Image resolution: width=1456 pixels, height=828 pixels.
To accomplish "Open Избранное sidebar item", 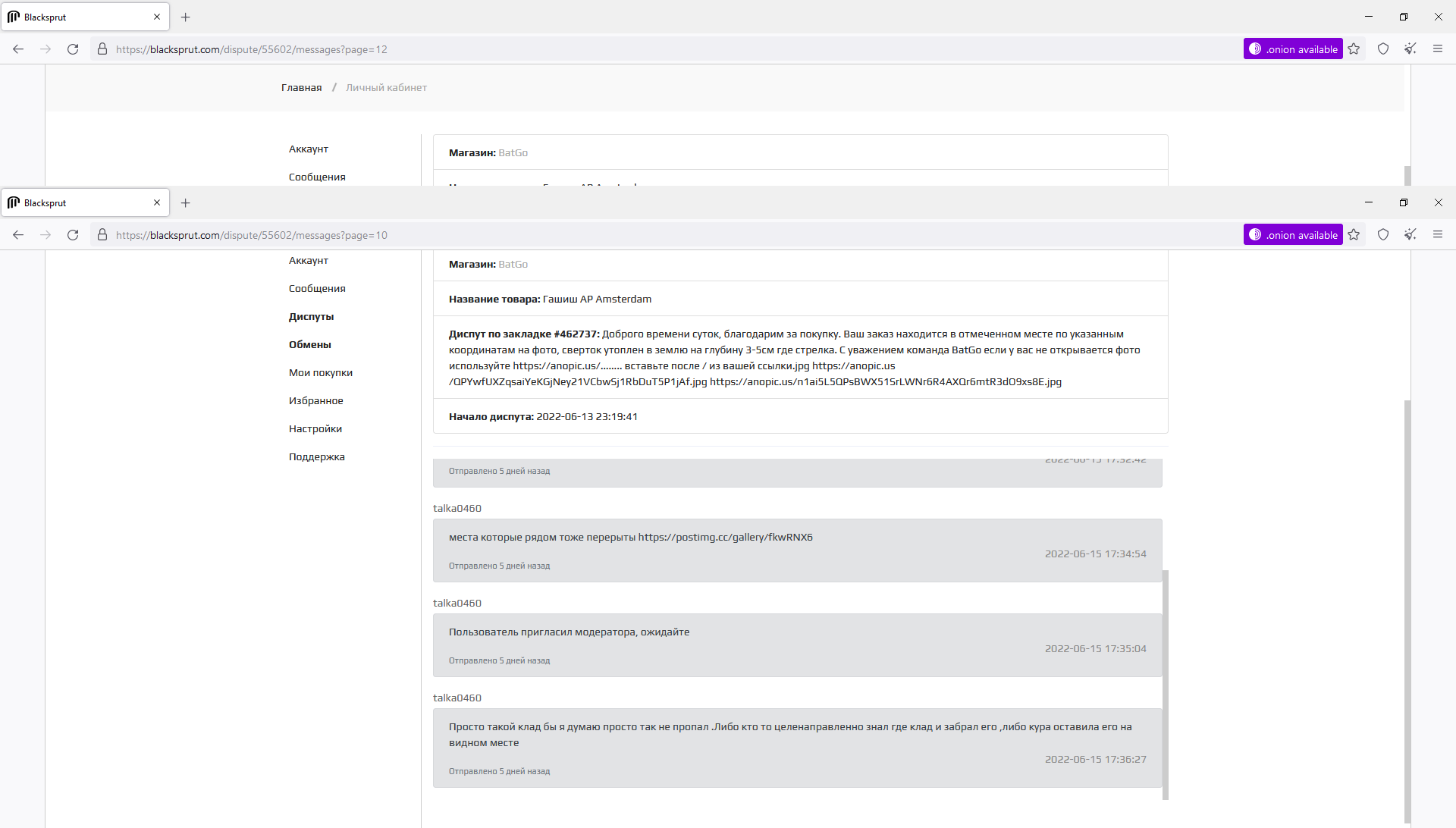I will coord(315,400).
